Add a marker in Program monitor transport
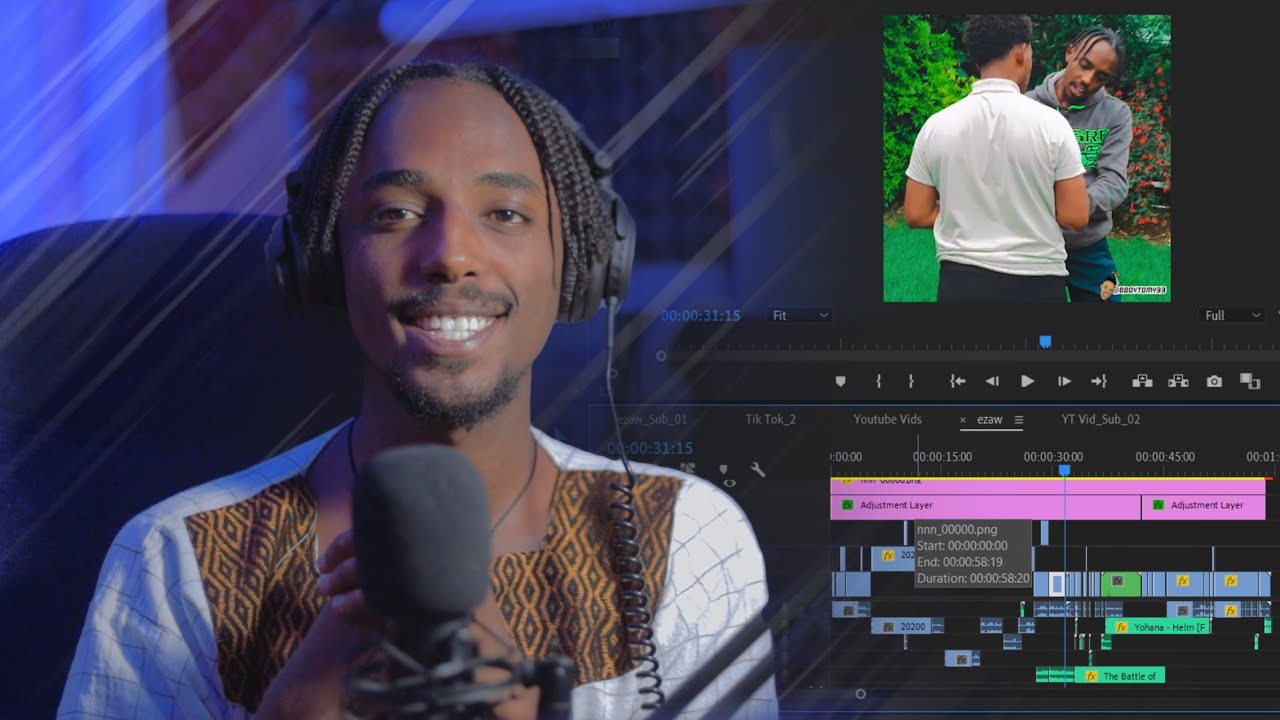Image resolution: width=1280 pixels, height=720 pixels. [x=840, y=381]
